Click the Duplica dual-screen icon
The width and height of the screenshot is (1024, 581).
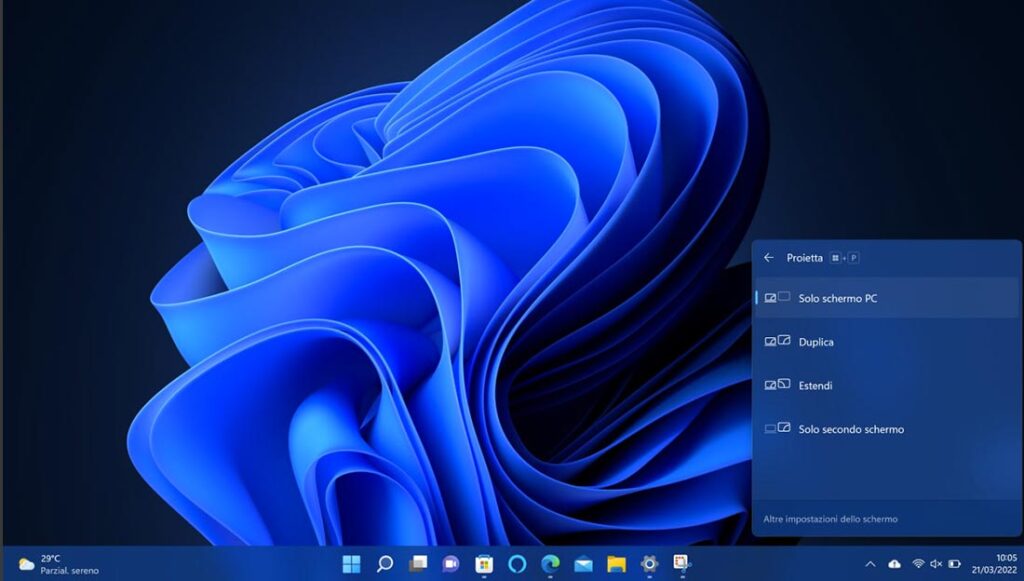click(x=777, y=341)
